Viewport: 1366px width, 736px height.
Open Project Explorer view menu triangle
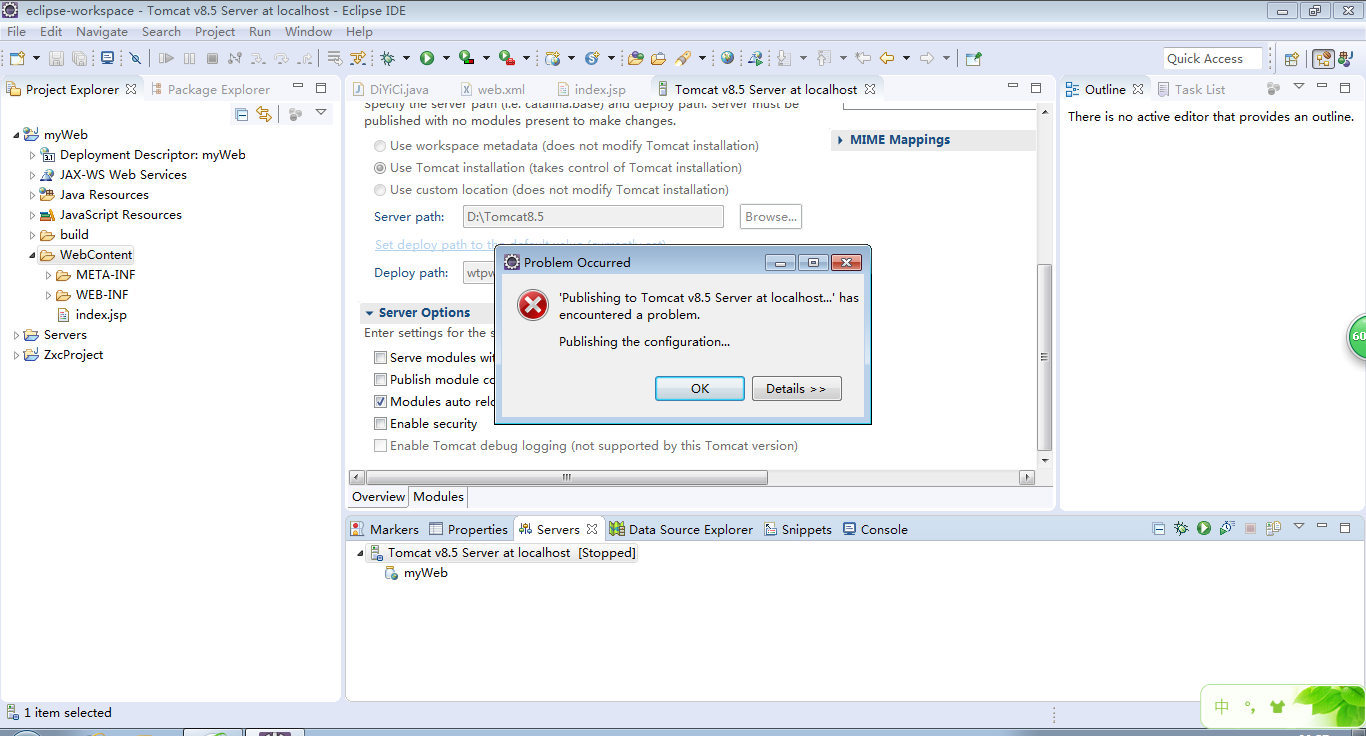[x=321, y=113]
